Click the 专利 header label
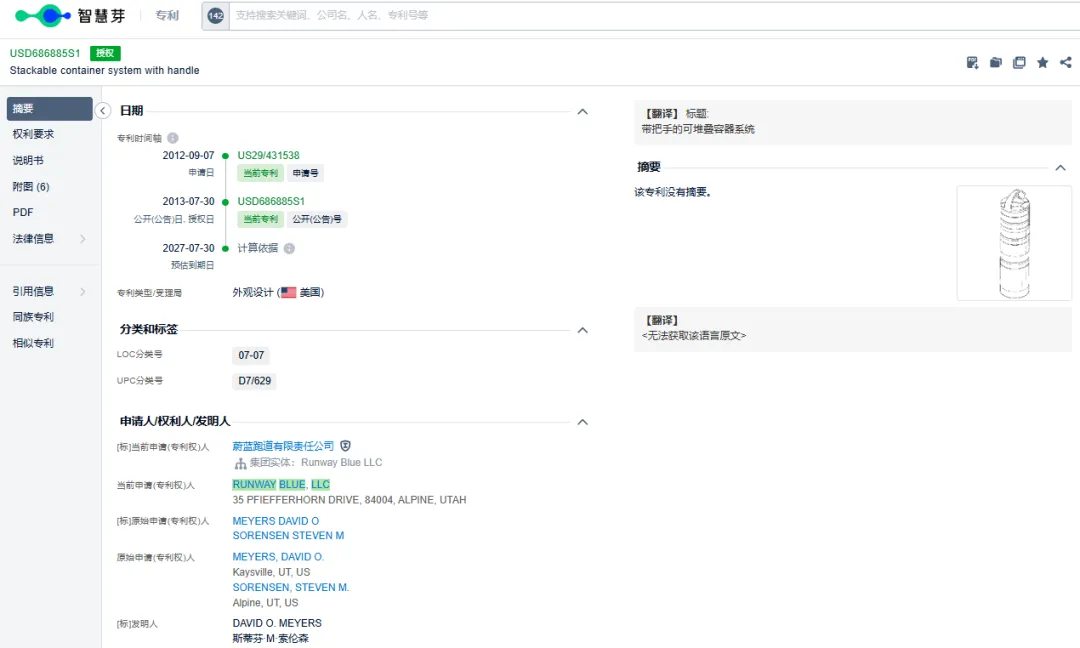This screenshot has width=1080, height=648. 167,15
